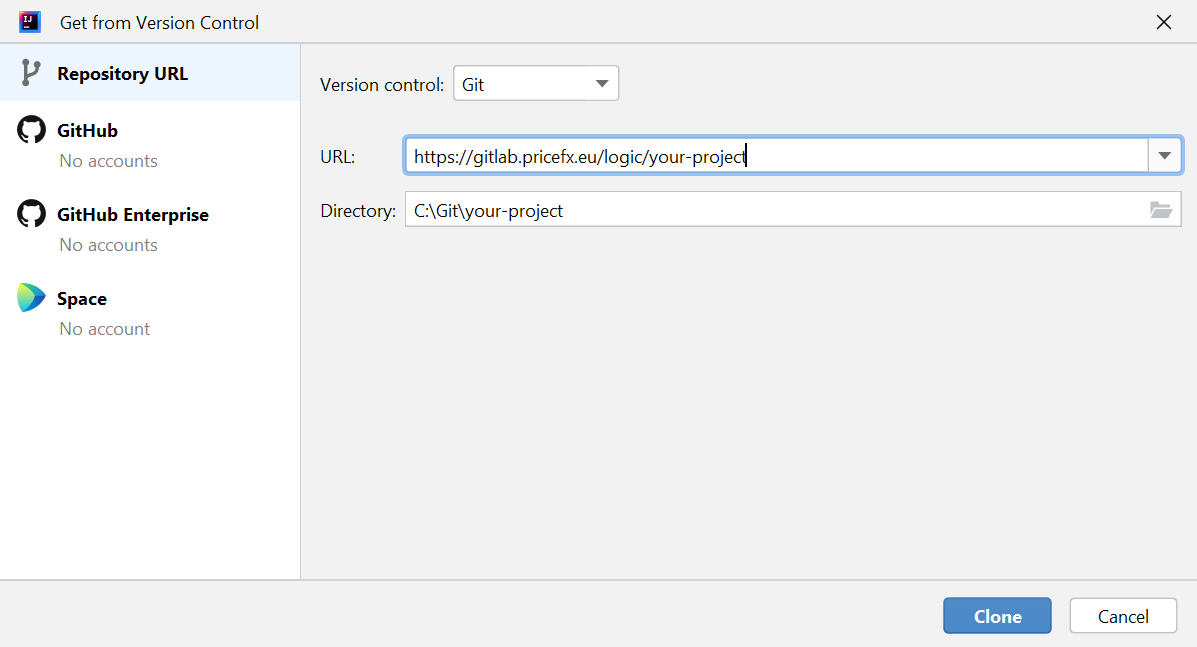The width and height of the screenshot is (1197, 647).
Task: Click the IntelliJ IDEA icon in title bar
Action: pyautogui.click(x=29, y=21)
